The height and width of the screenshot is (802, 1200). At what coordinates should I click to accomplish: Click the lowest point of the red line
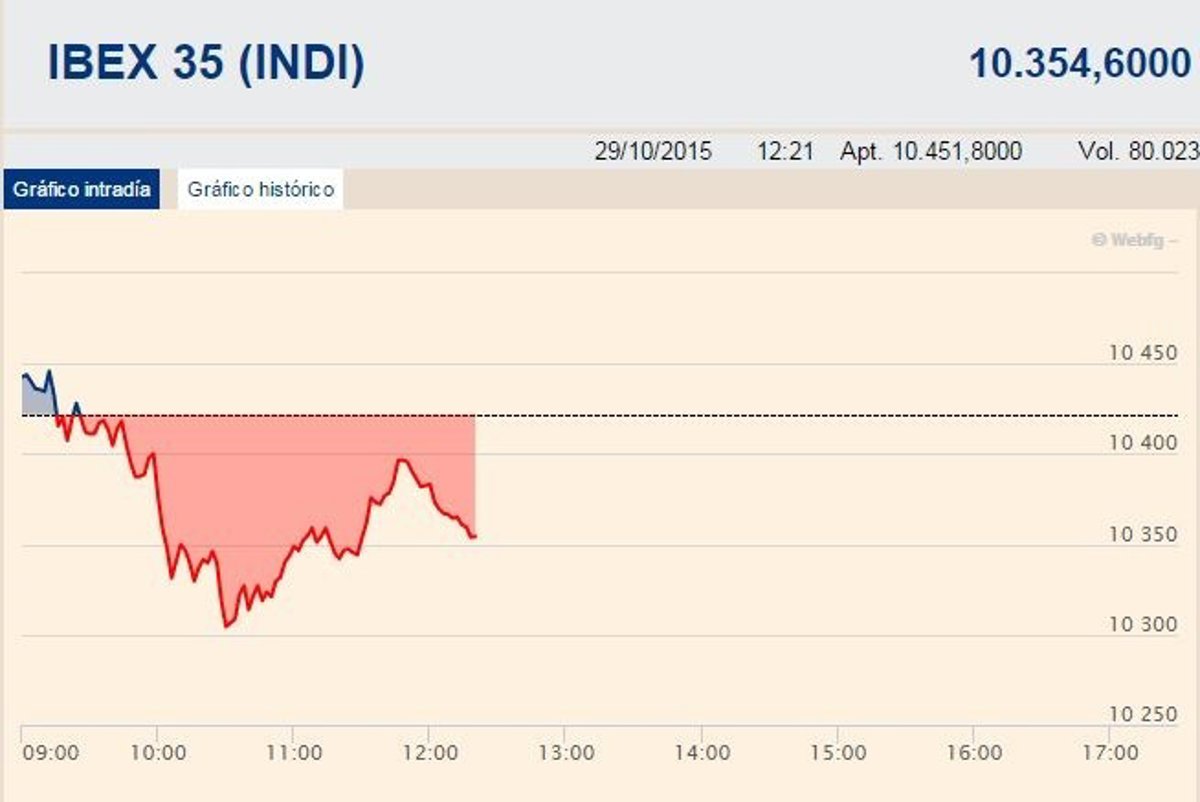point(226,626)
